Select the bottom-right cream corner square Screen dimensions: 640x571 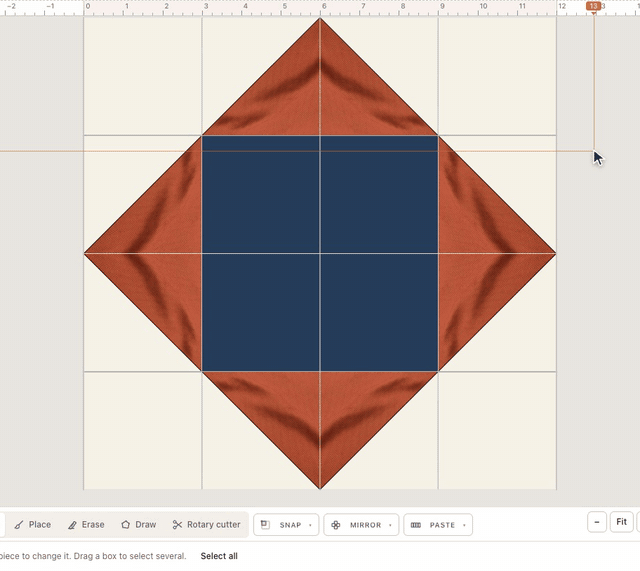[497, 430]
